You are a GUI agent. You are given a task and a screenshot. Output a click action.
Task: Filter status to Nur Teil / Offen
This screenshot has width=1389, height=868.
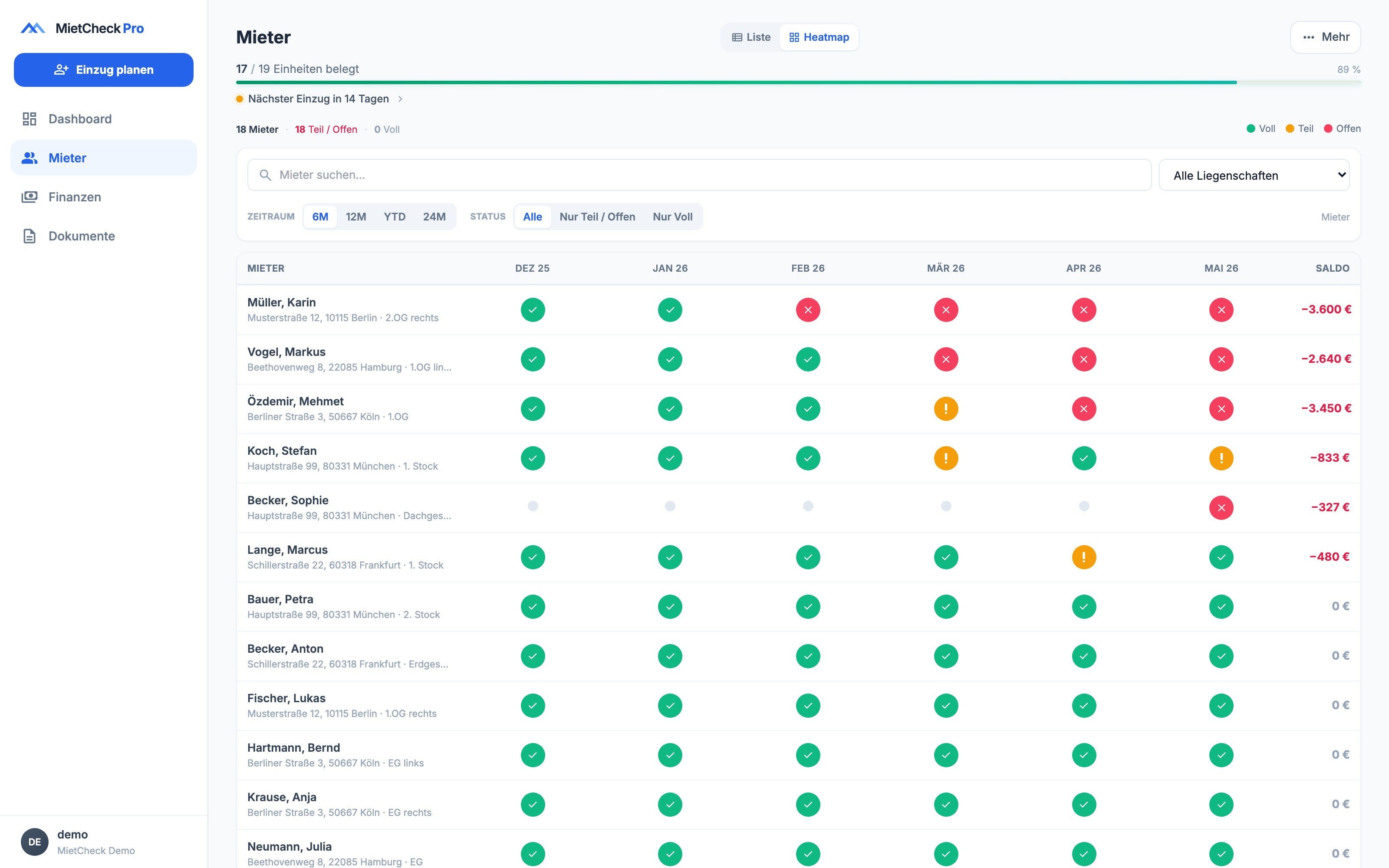click(x=597, y=217)
